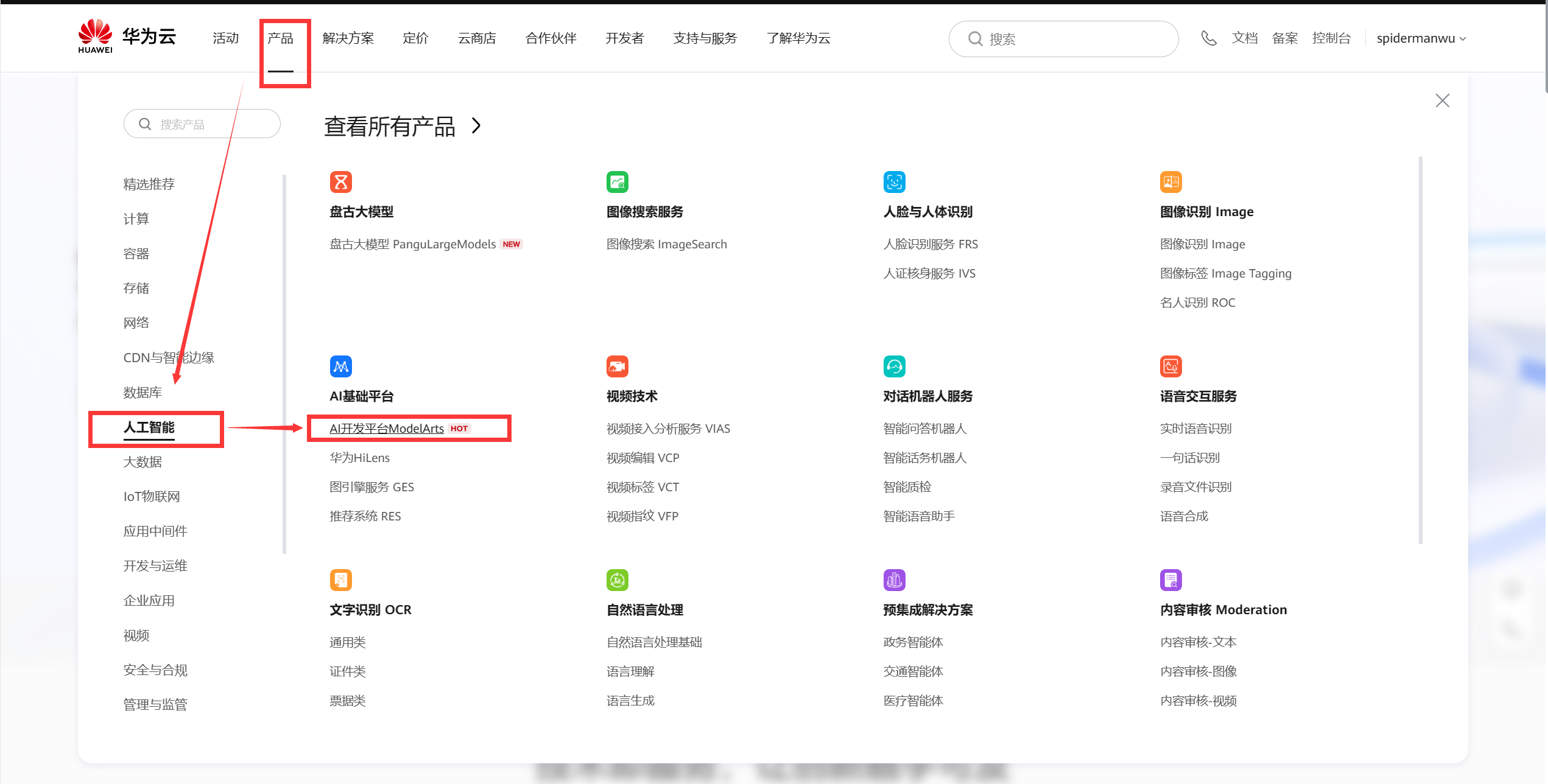
Task: Click the phone contact icon in header
Action: click(x=1208, y=38)
